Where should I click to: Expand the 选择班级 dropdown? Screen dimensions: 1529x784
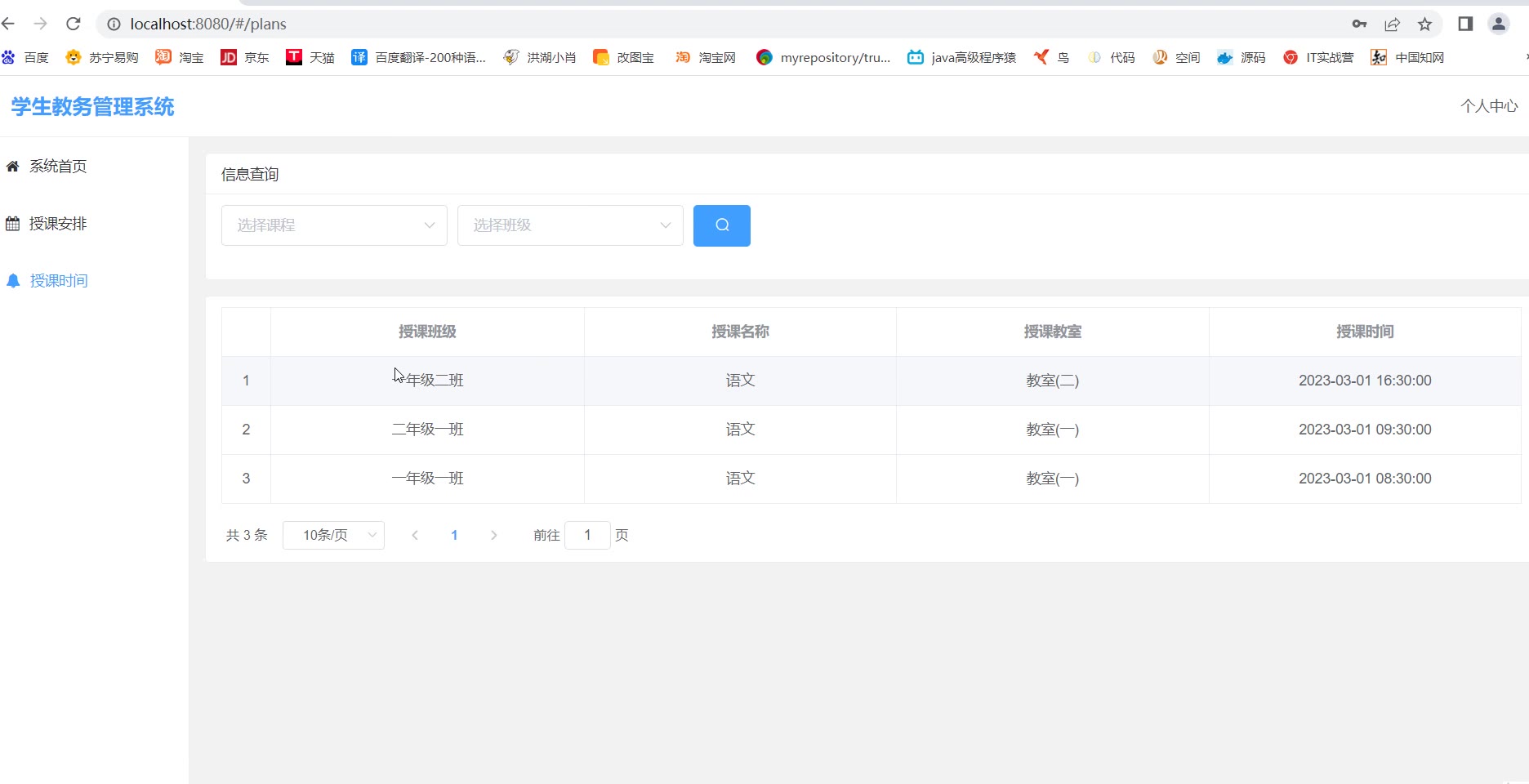[570, 225]
